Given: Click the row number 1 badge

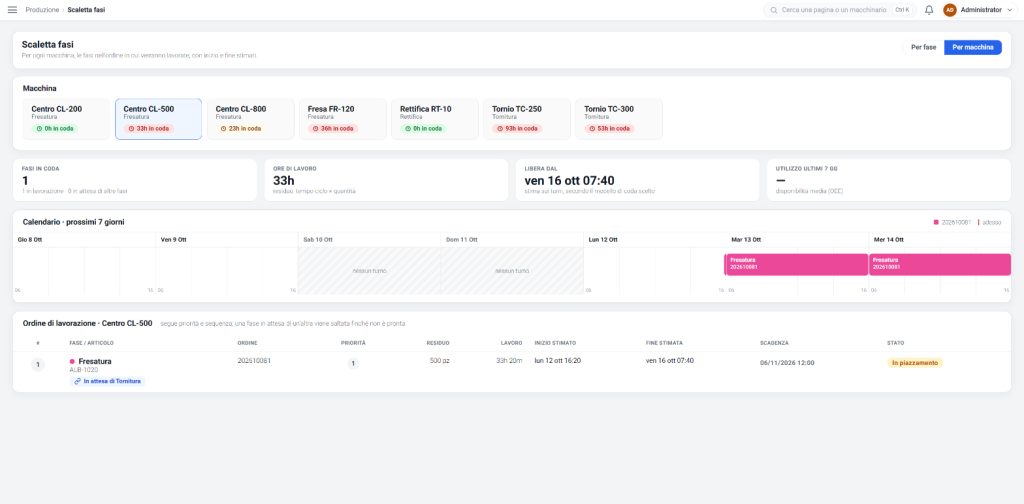Looking at the screenshot, I should point(38,365).
